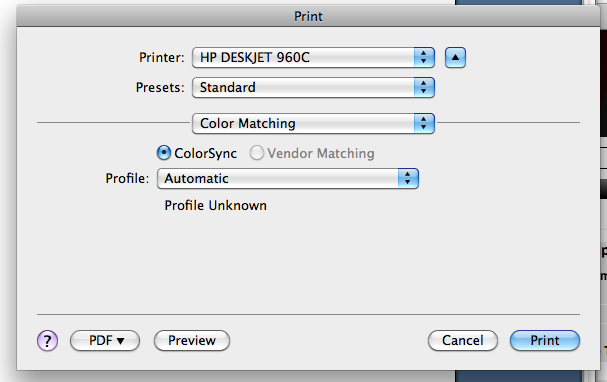The width and height of the screenshot is (607, 382).
Task: Click the blue arrows on the Presets popup
Action: 424,87
